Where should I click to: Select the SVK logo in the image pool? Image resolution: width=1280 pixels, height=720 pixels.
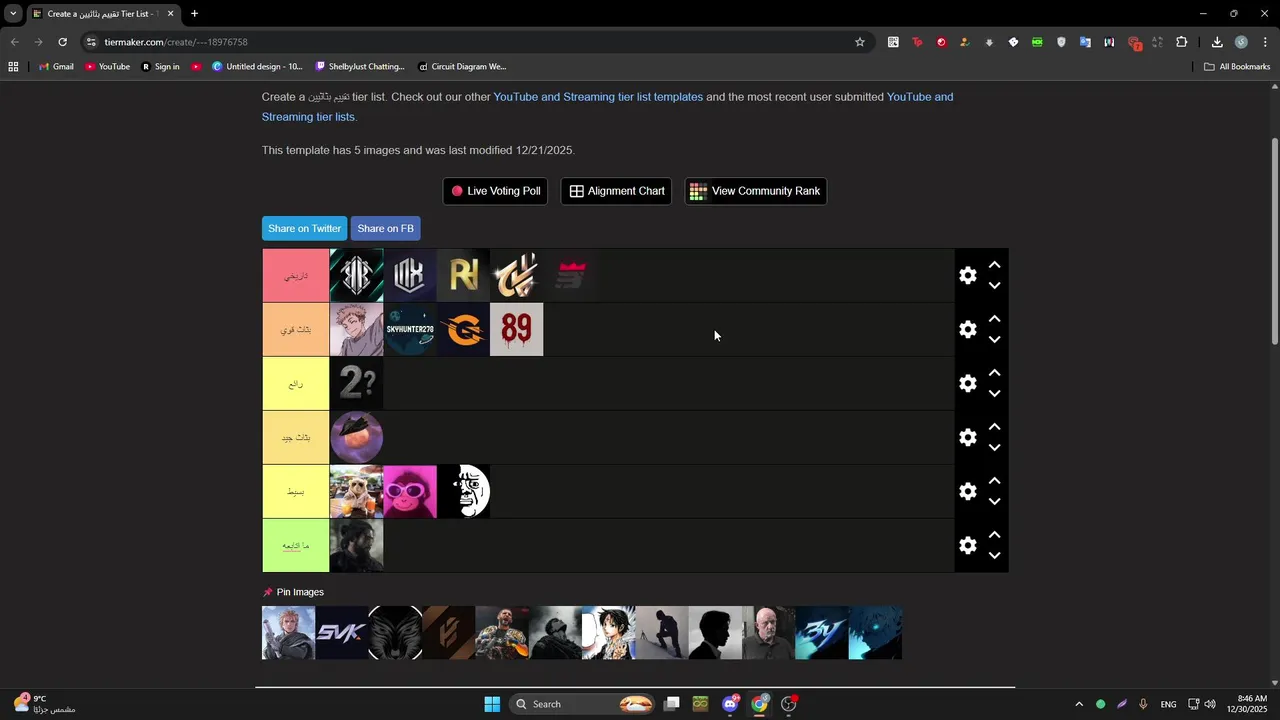click(x=342, y=633)
